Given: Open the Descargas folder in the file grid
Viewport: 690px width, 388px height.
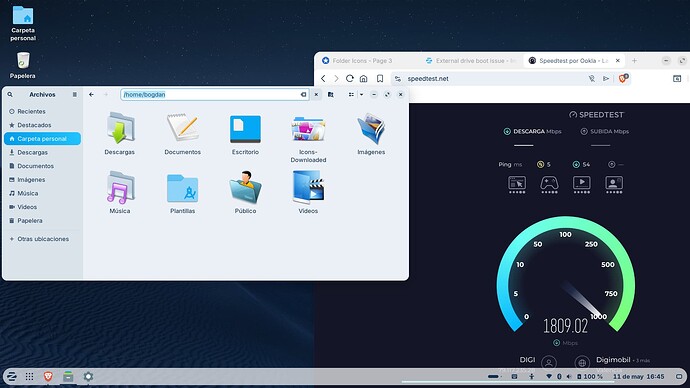Looking at the screenshot, I should pos(120,133).
